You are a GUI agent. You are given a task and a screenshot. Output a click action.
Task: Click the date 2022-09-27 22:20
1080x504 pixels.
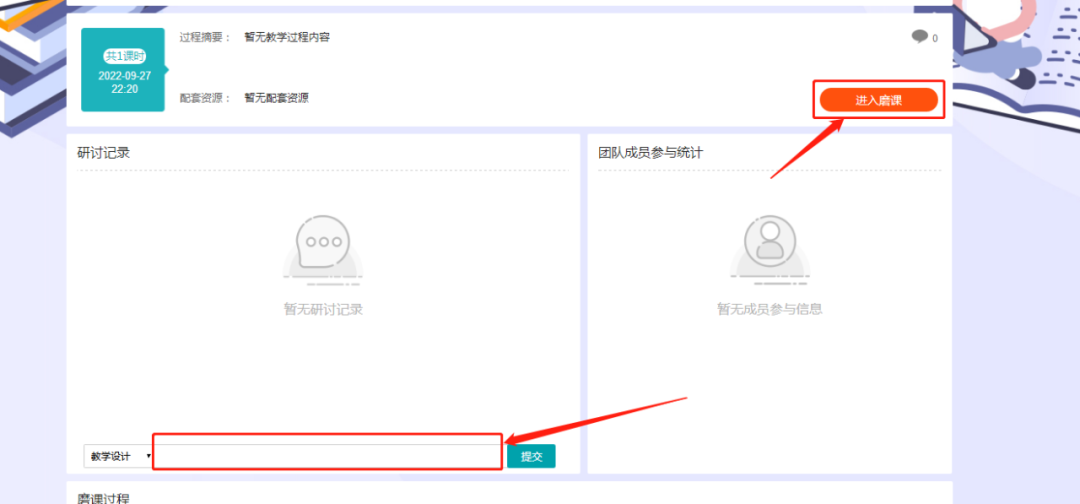coord(125,82)
